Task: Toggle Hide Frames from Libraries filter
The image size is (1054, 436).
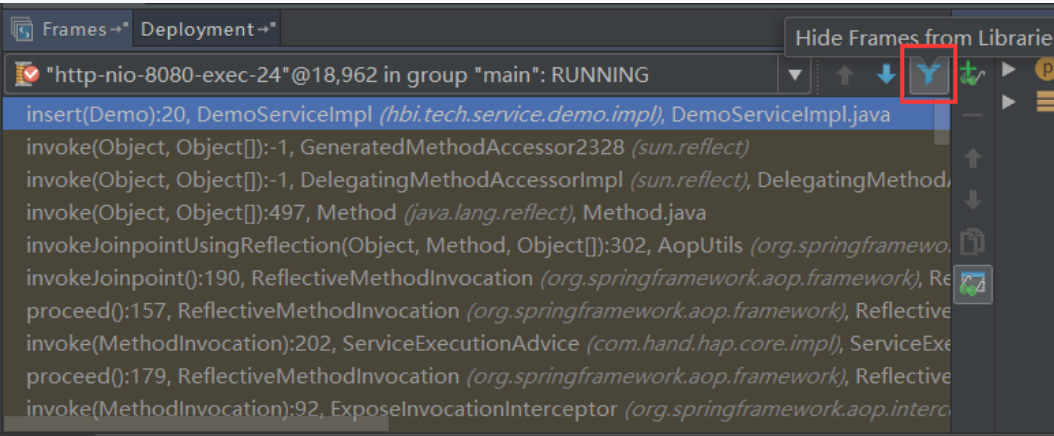Action: [928, 75]
